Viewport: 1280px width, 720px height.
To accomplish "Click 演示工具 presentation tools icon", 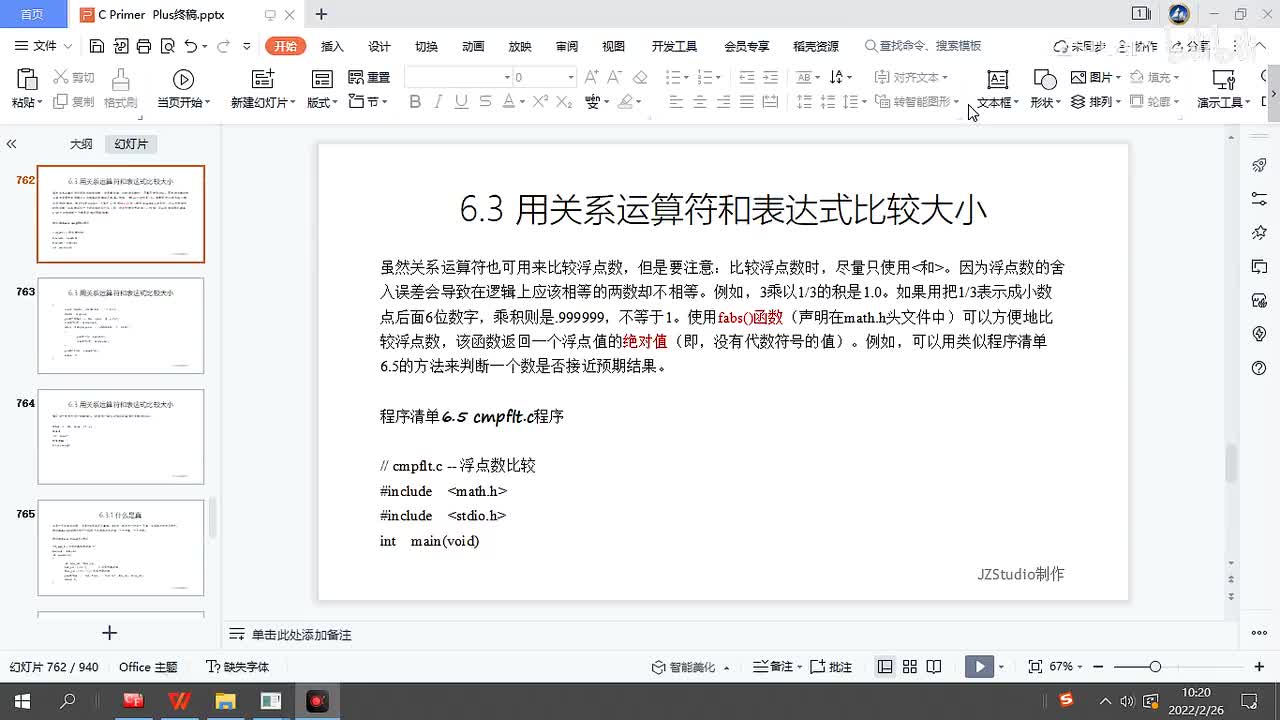I will pyautogui.click(x=1223, y=79).
